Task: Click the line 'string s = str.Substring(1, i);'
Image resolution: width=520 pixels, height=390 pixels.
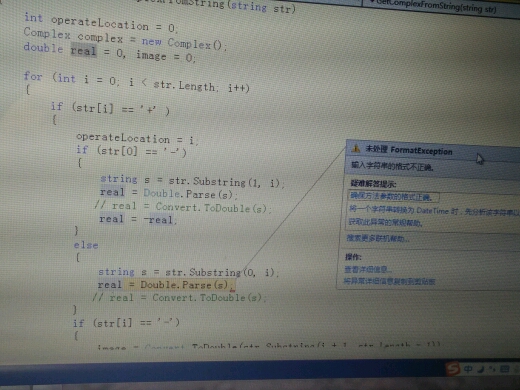Action: 192,181
